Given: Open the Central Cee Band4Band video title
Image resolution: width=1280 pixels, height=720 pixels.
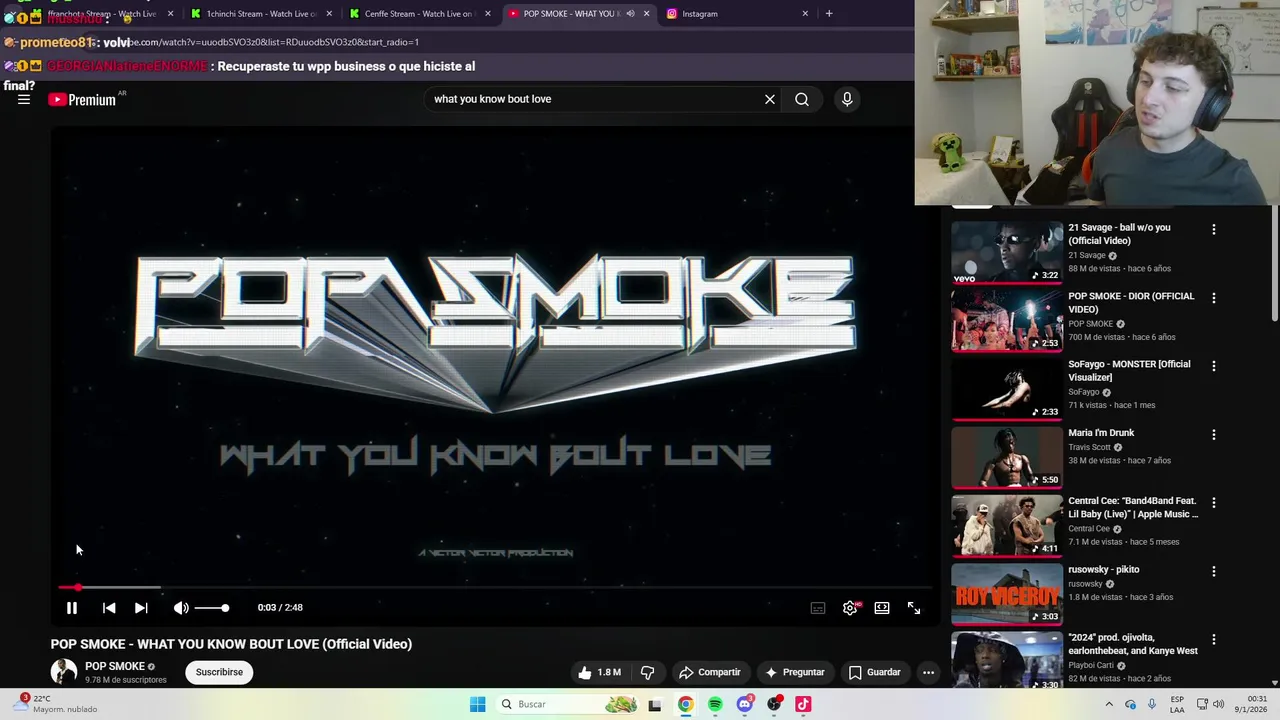Looking at the screenshot, I should pyautogui.click(x=1133, y=508).
